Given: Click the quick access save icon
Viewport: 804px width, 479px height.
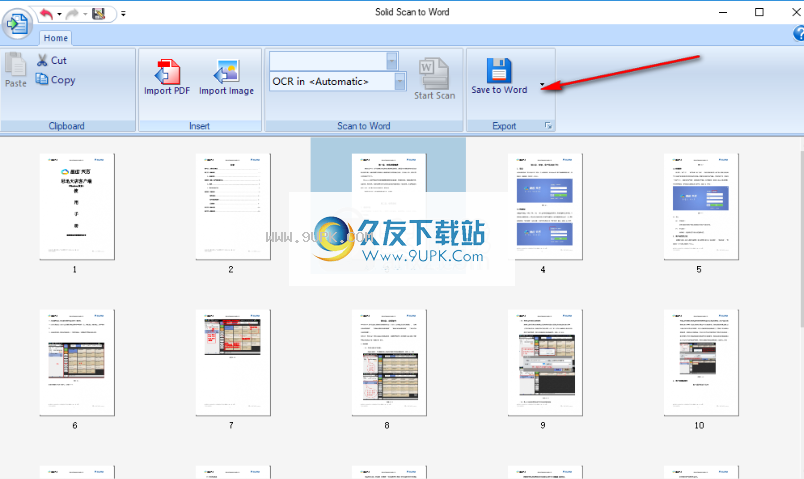Looking at the screenshot, I should (98, 14).
